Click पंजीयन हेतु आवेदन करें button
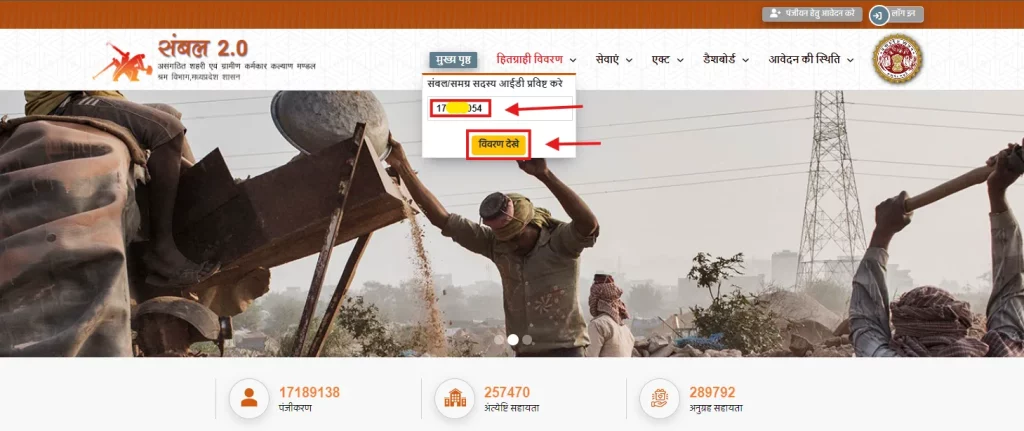The height and width of the screenshot is (431, 1024). coord(812,15)
